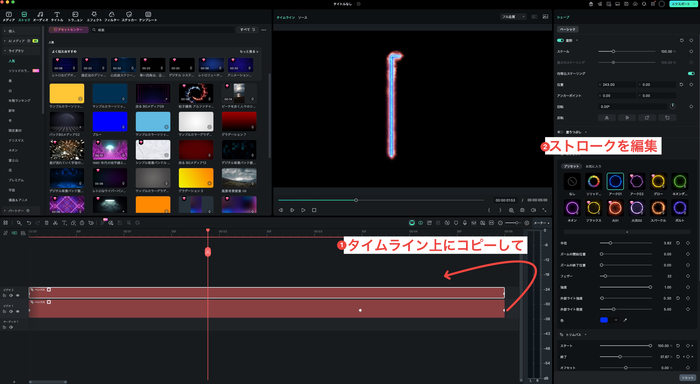Click the play button under preview
This screenshot has width=700, height=384.
coord(303,210)
